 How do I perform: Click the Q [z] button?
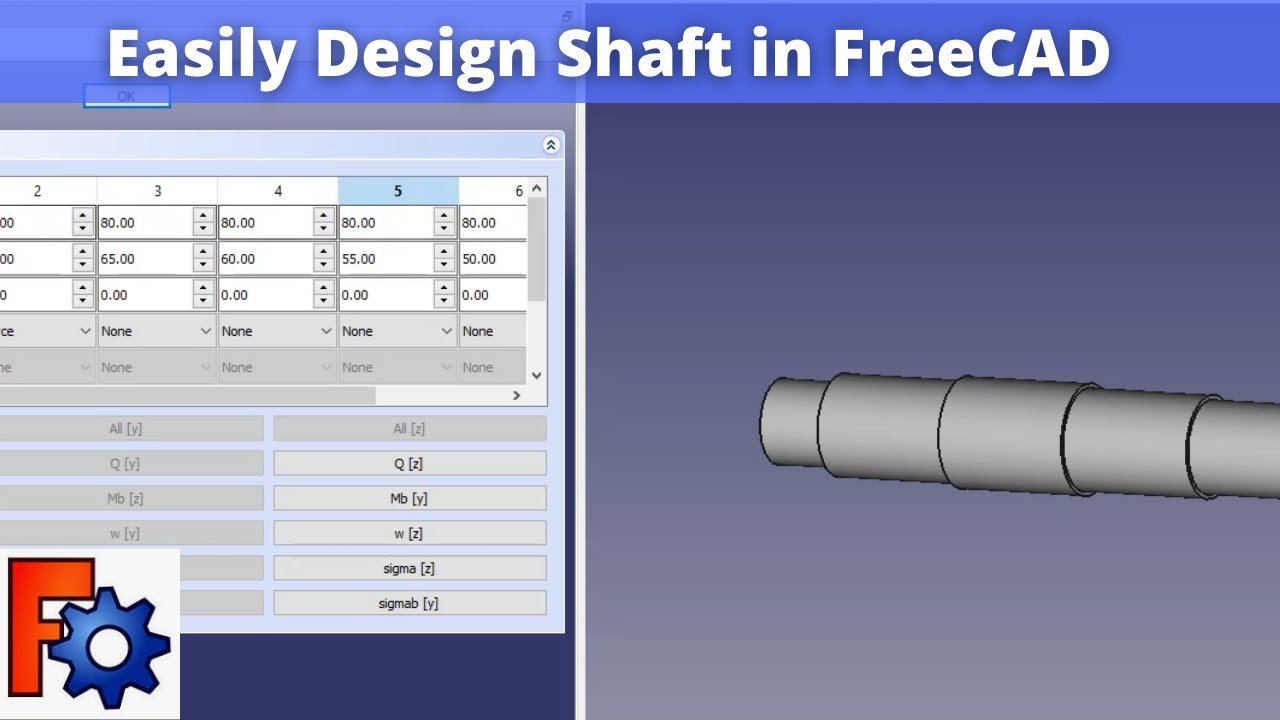pos(410,464)
